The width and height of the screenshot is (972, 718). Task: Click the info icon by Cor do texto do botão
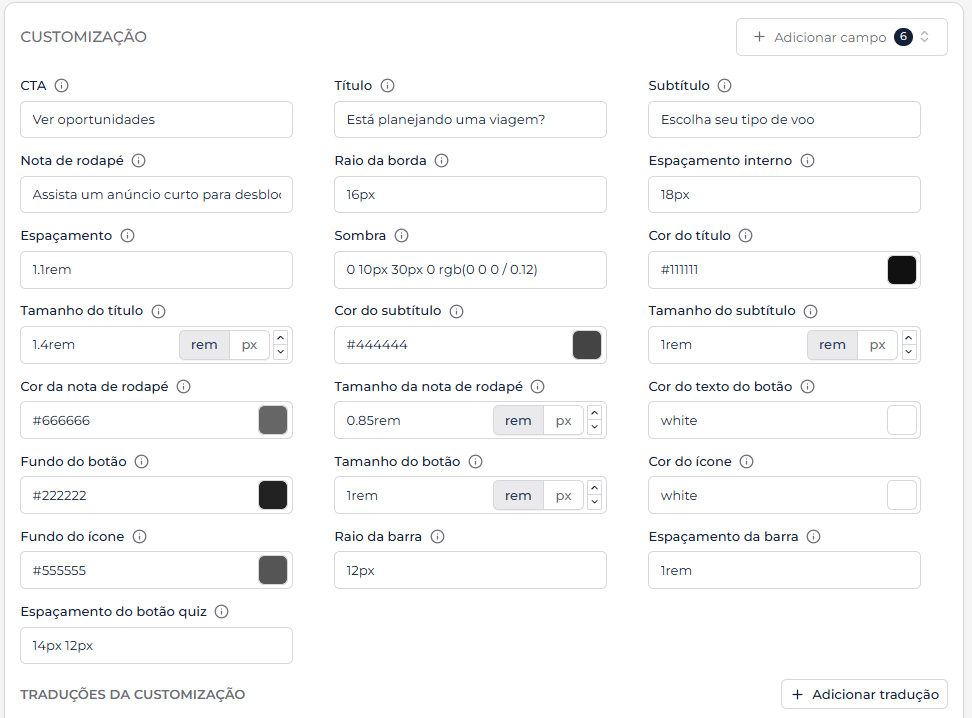(x=807, y=386)
